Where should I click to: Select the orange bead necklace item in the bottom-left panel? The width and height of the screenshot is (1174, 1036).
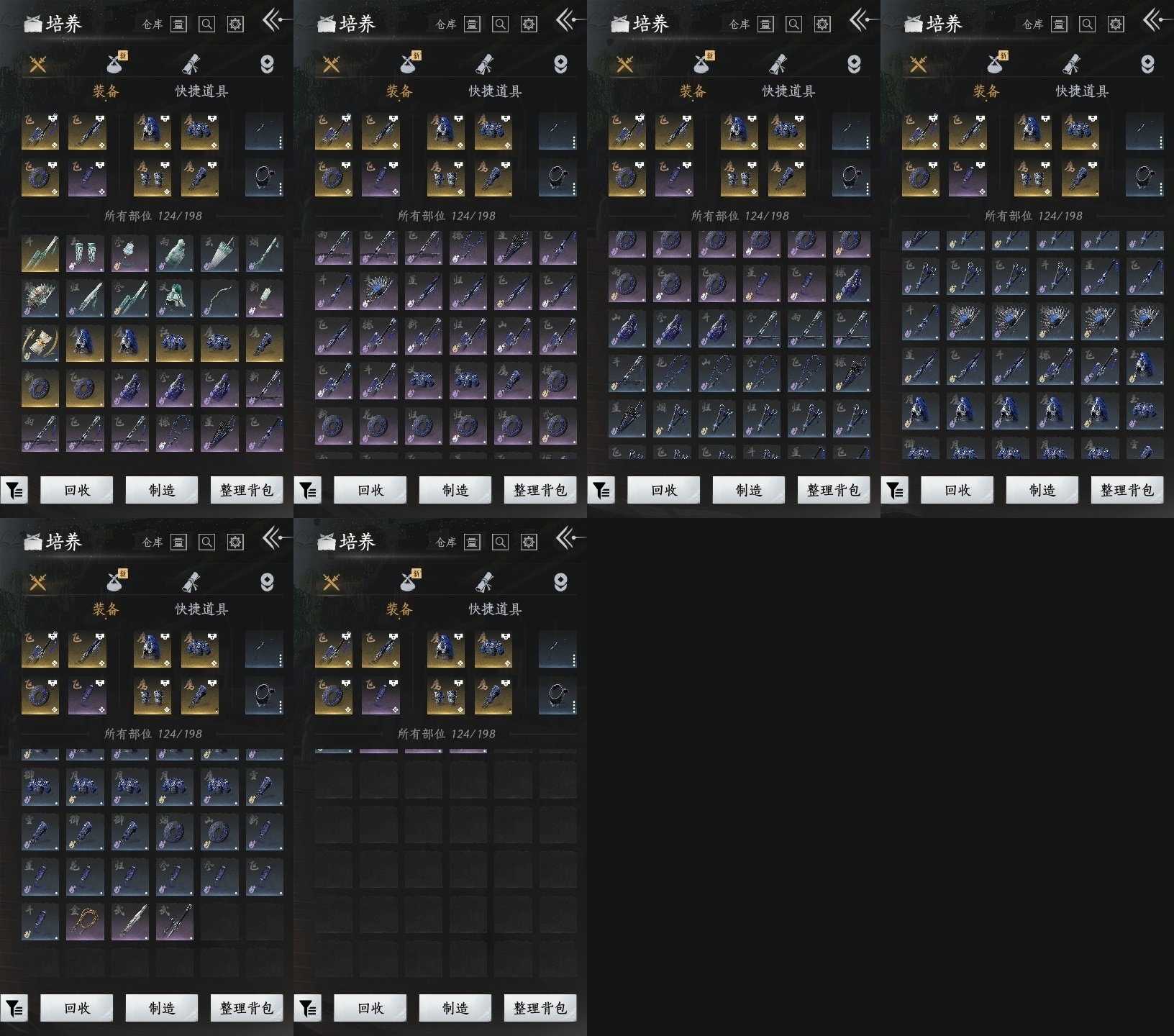85,922
